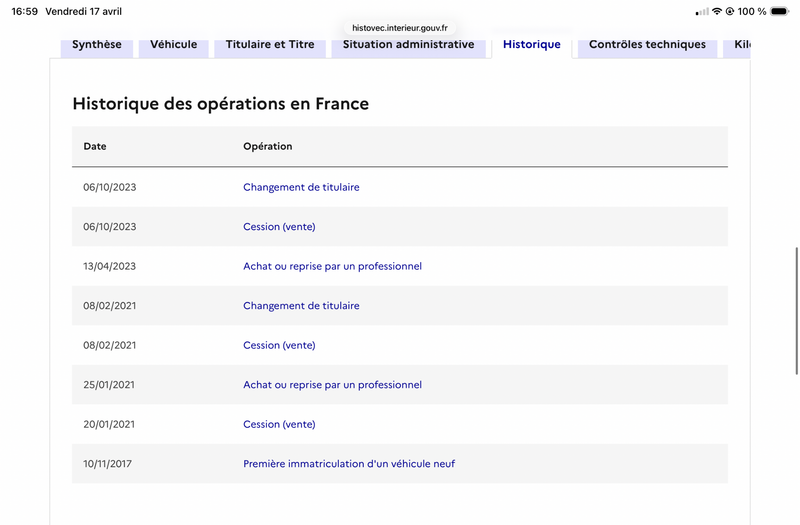Open the partially visible Kilométrage tab
The height and width of the screenshot is (525, 800).
click(x=741, y=45)
